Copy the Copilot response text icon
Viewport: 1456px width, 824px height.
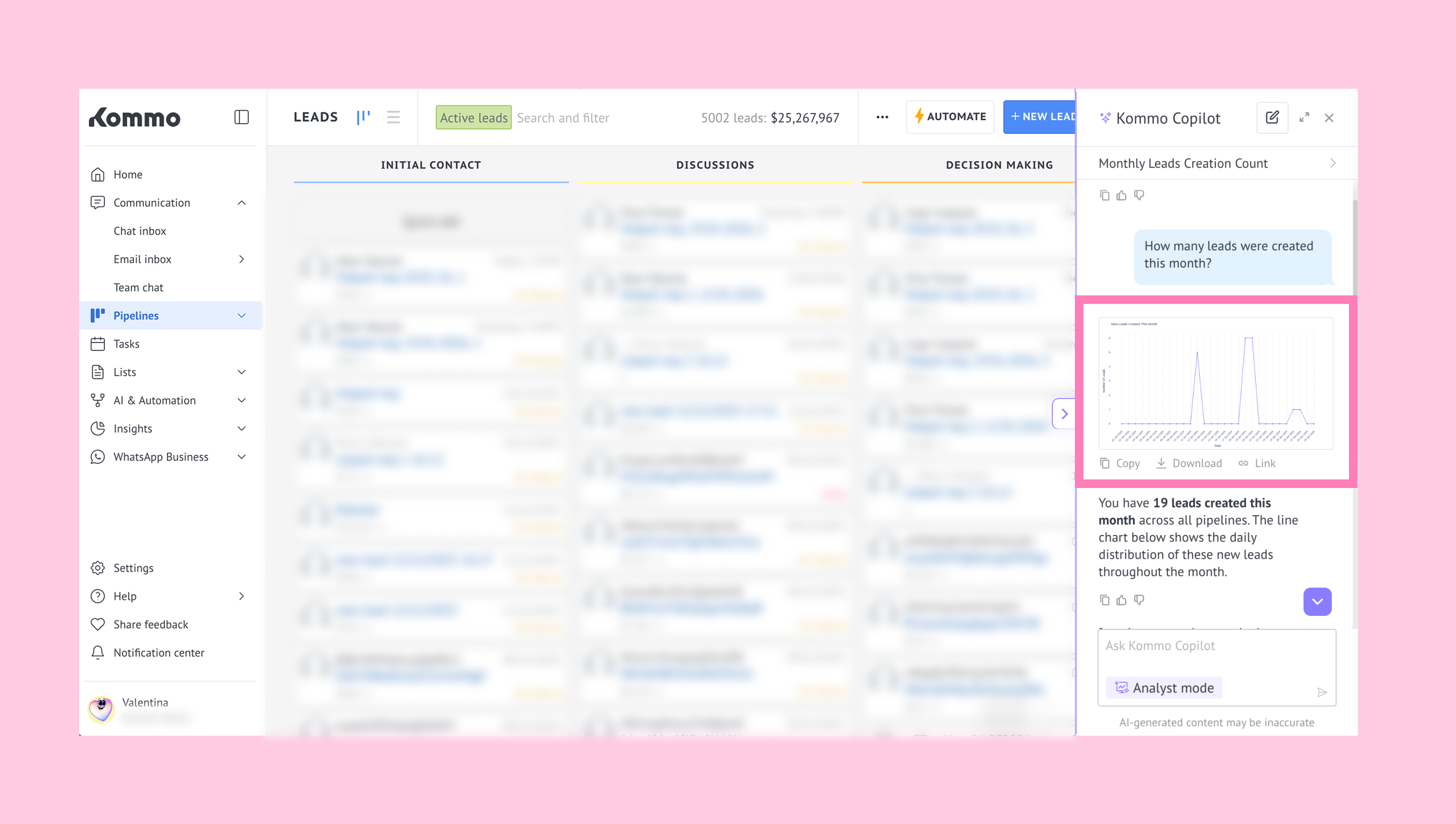pyautogui.click(x=1104, y=600)
